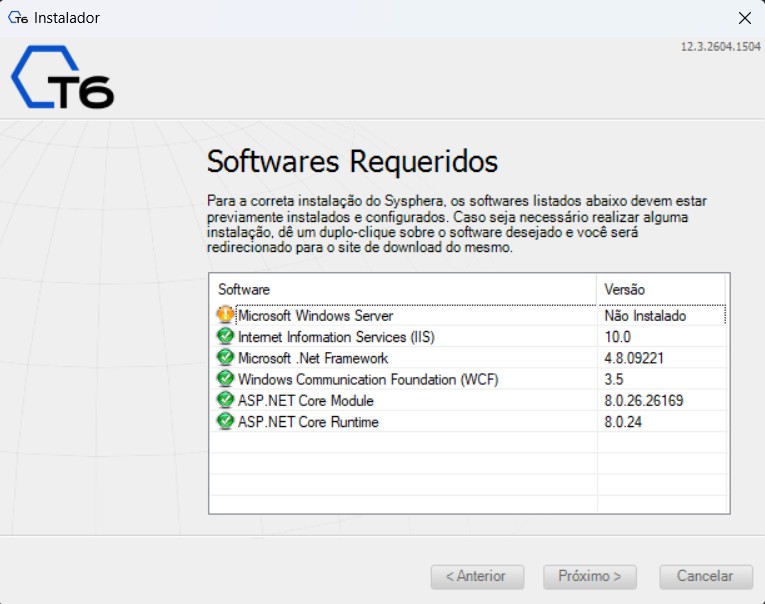Select the ASP.NET Core Runtime row
Viewport: 765px width, 604px height.
tap(468, 422)
